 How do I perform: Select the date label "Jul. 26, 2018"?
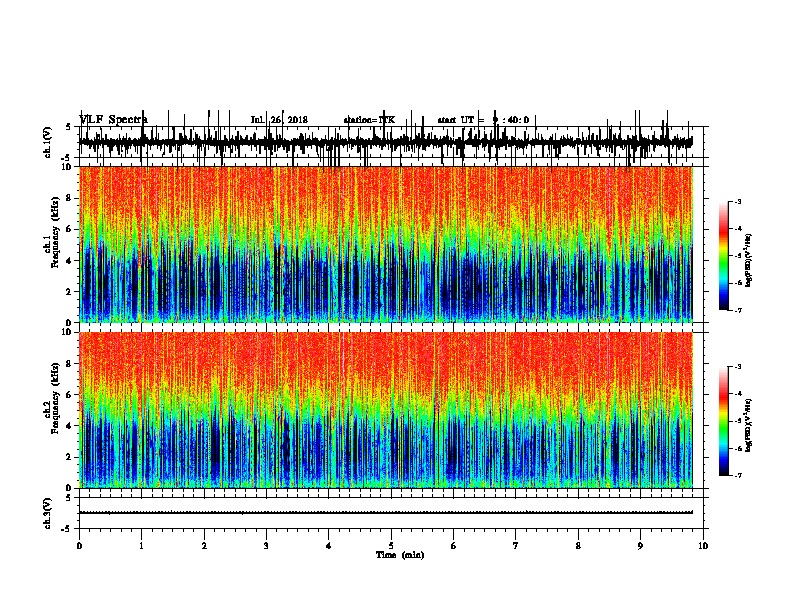(279, 120)
